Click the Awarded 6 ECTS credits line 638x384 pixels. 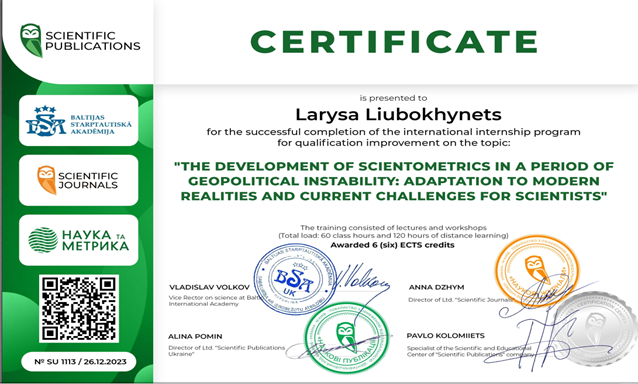[392, 245]
